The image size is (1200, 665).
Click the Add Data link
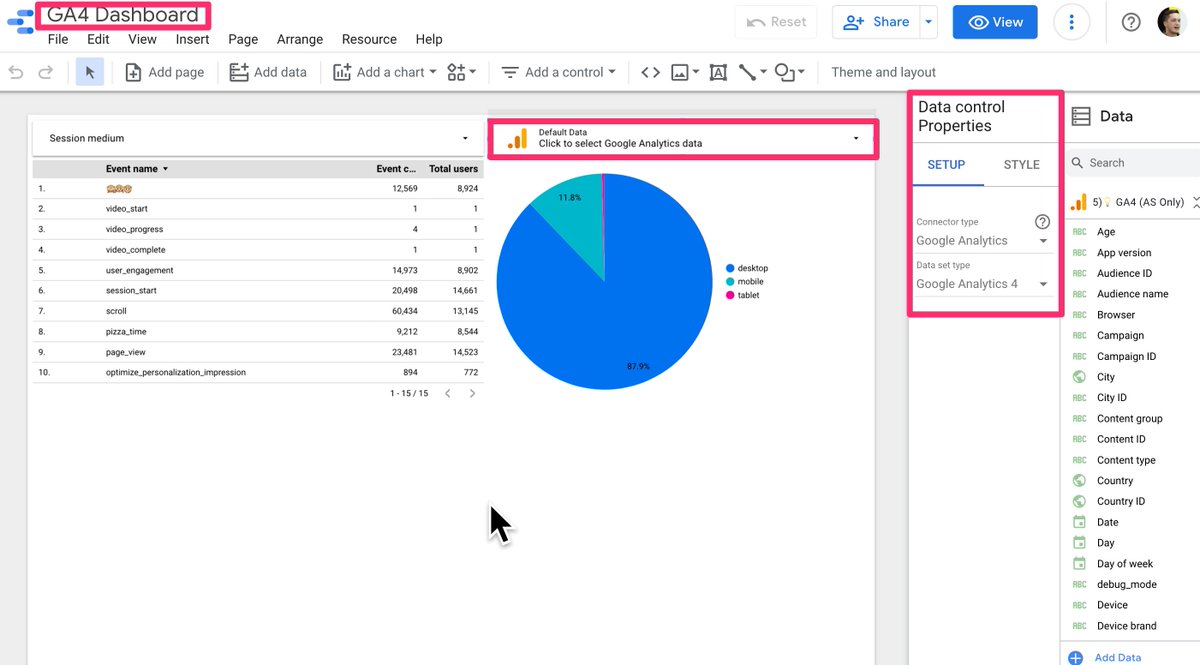1117,657
